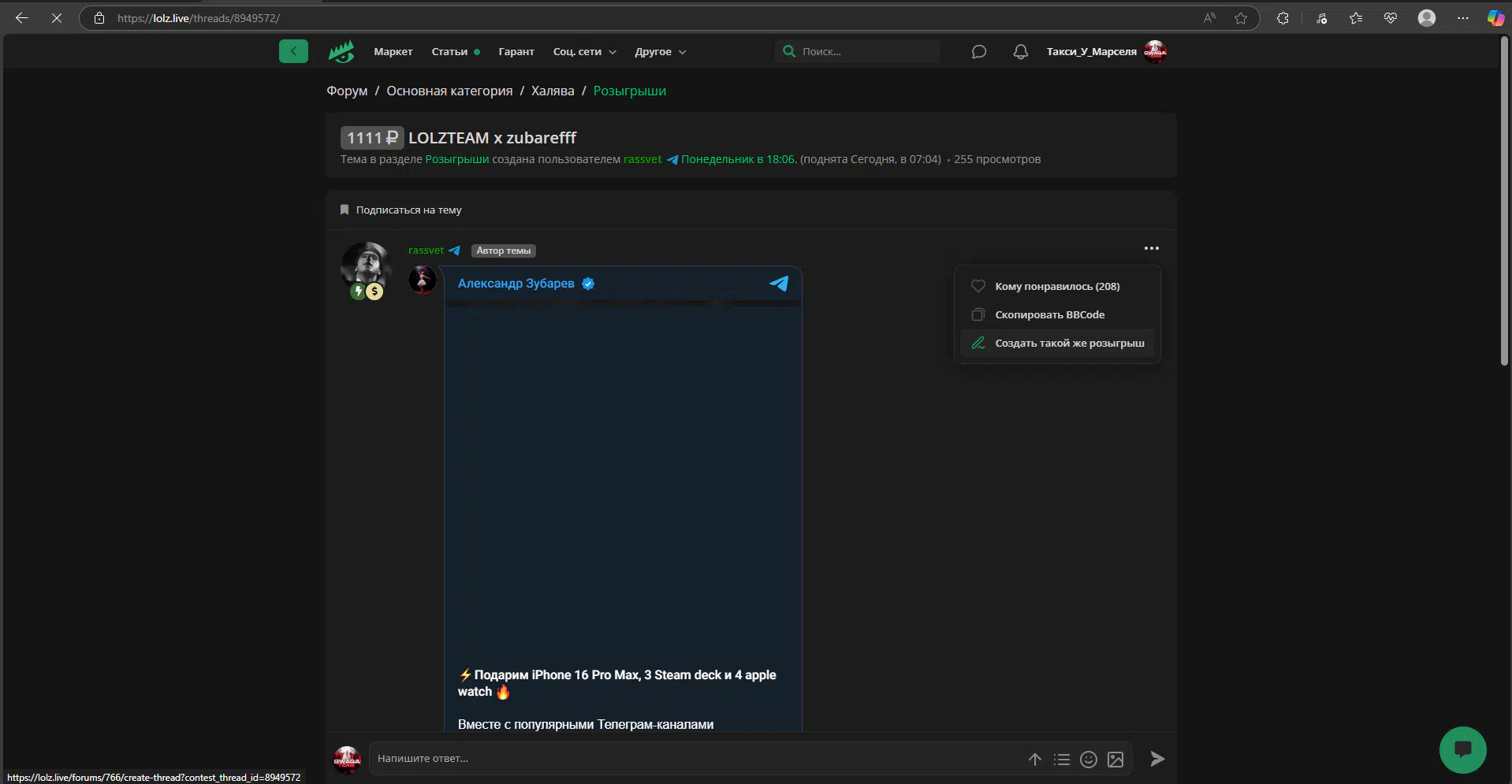This screenshot has width=1512, height=784.
Task: Open emoji smiley picker in reply bar
Action: coord(1089,760)
